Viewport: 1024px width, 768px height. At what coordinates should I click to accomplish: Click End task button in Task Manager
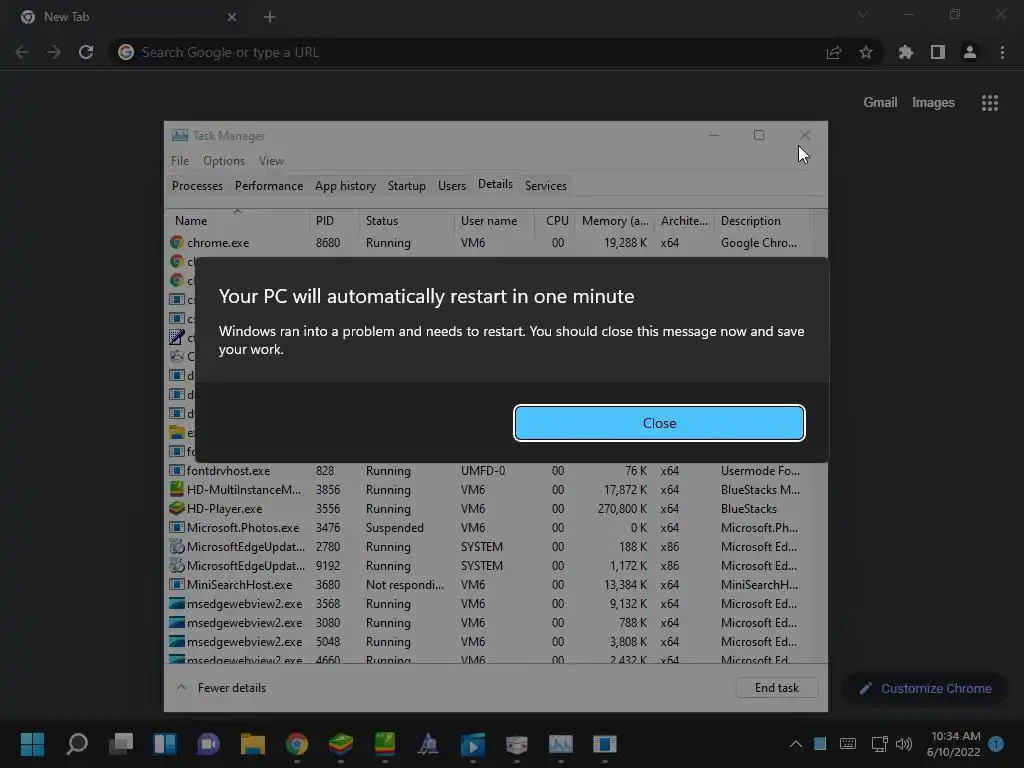point(776,688)
